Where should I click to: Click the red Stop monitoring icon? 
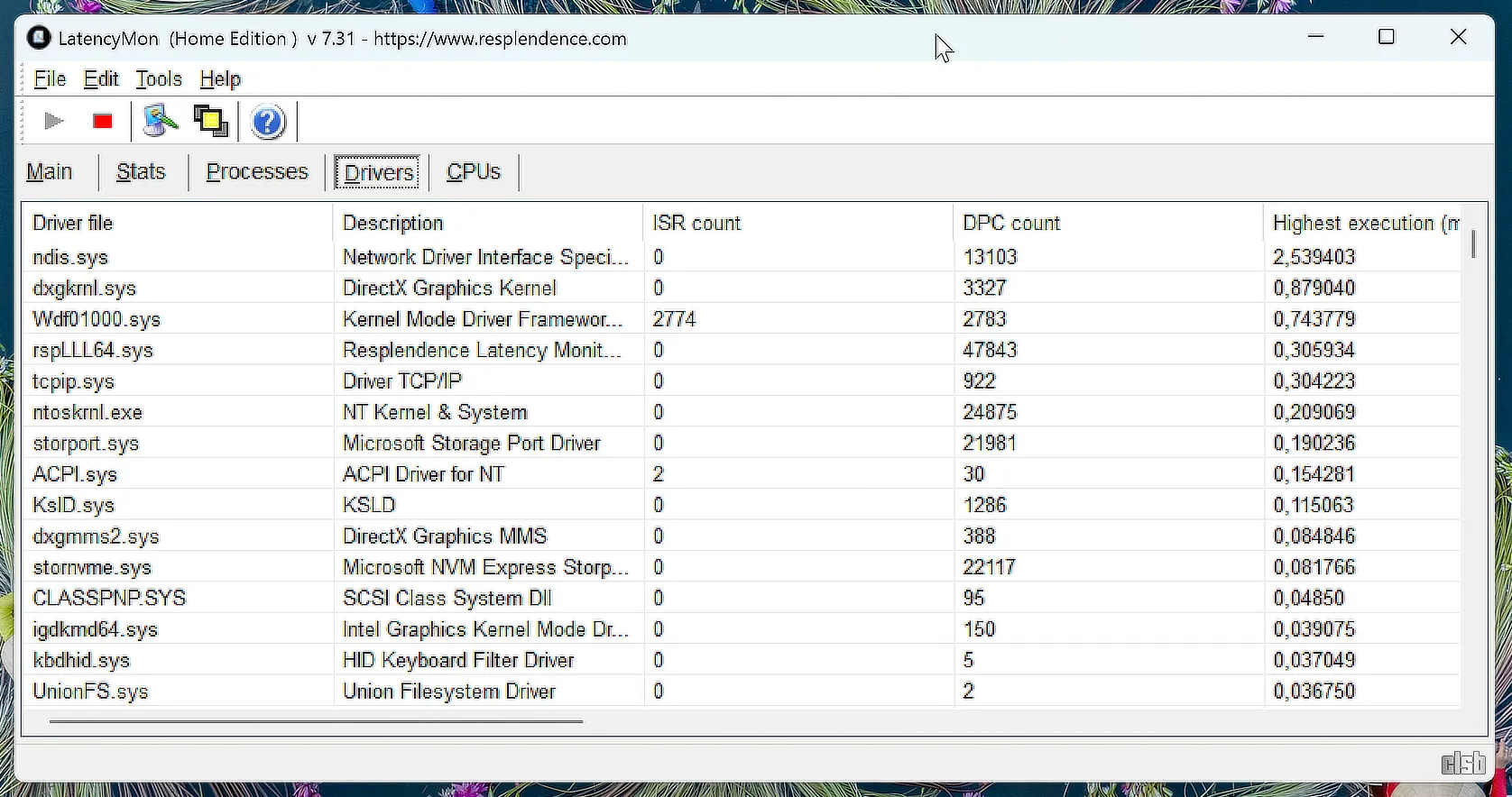pos(102,121)
